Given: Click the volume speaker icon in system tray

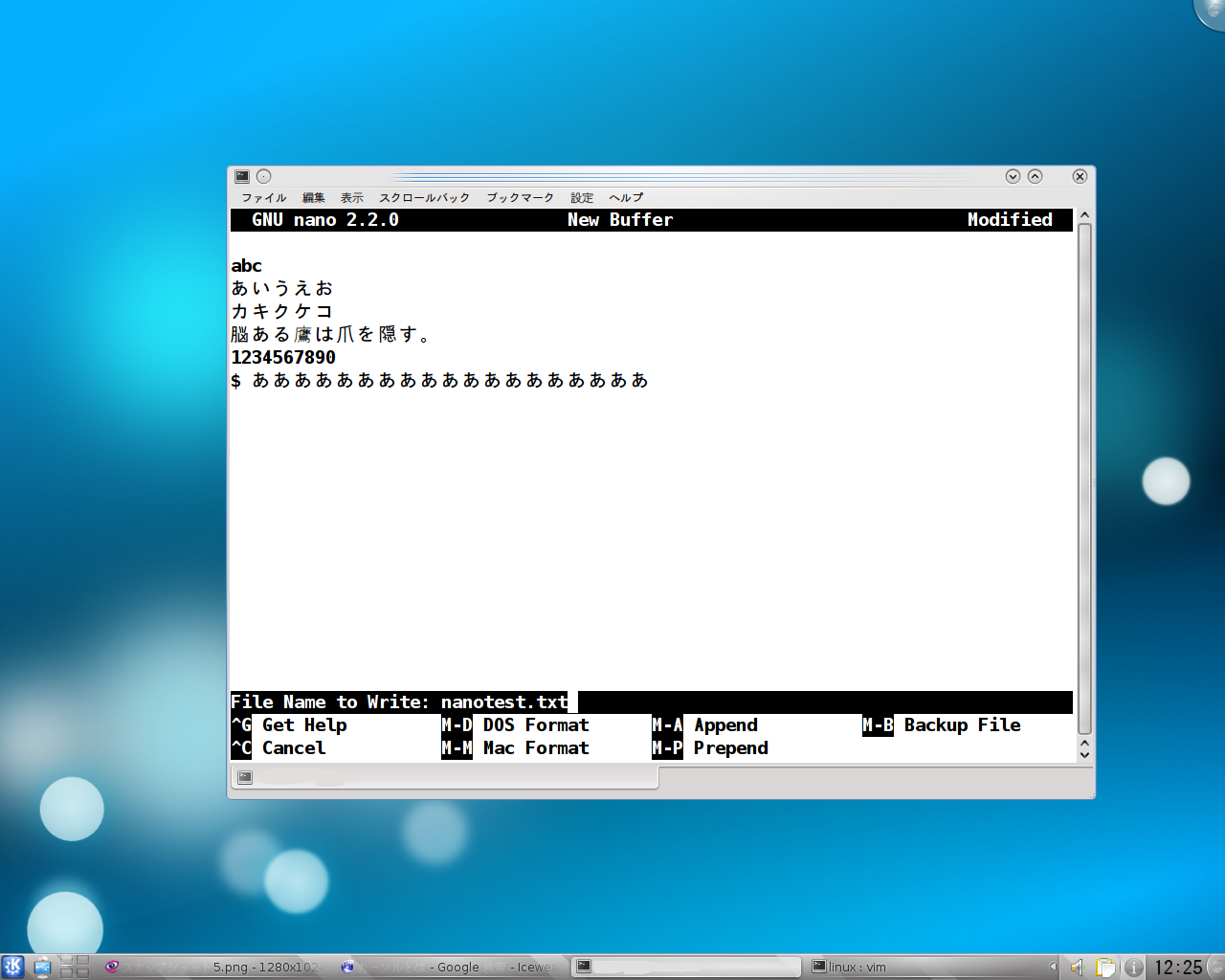Looking at the screenshot, I should tap(1077, 967).
